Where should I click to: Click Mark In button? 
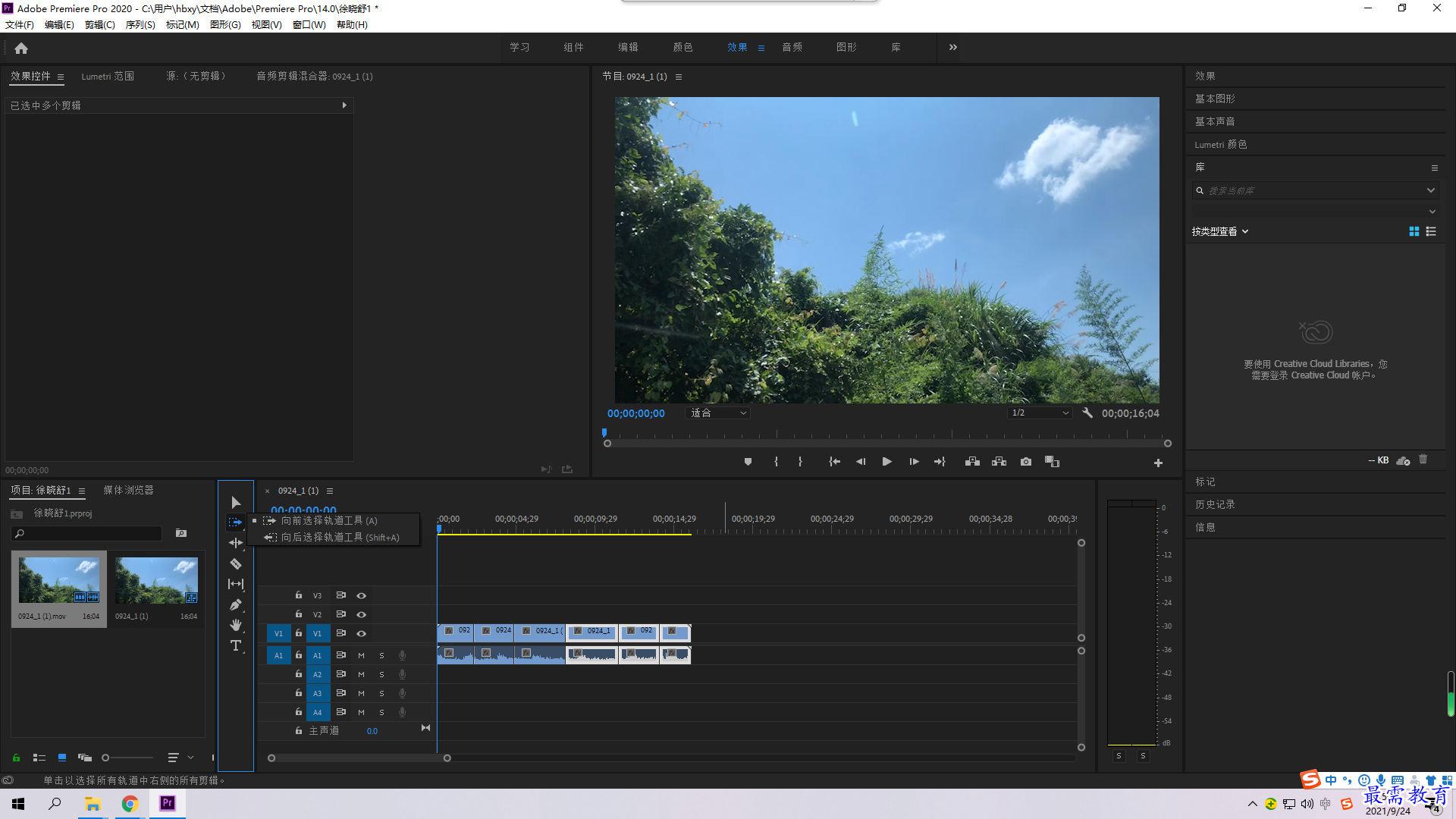[776, 461]
